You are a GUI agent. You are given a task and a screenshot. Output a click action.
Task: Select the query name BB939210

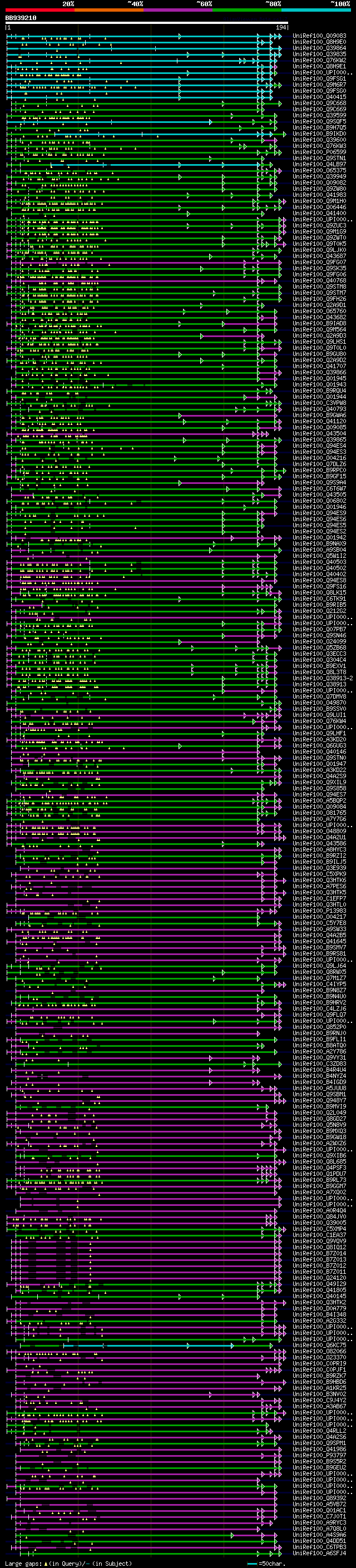[x=21, y=18]
